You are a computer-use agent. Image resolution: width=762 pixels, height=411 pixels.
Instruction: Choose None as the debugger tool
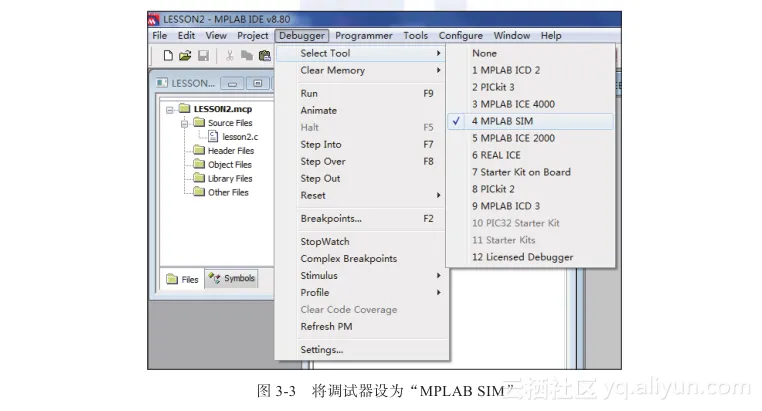[x=530, y=53]
